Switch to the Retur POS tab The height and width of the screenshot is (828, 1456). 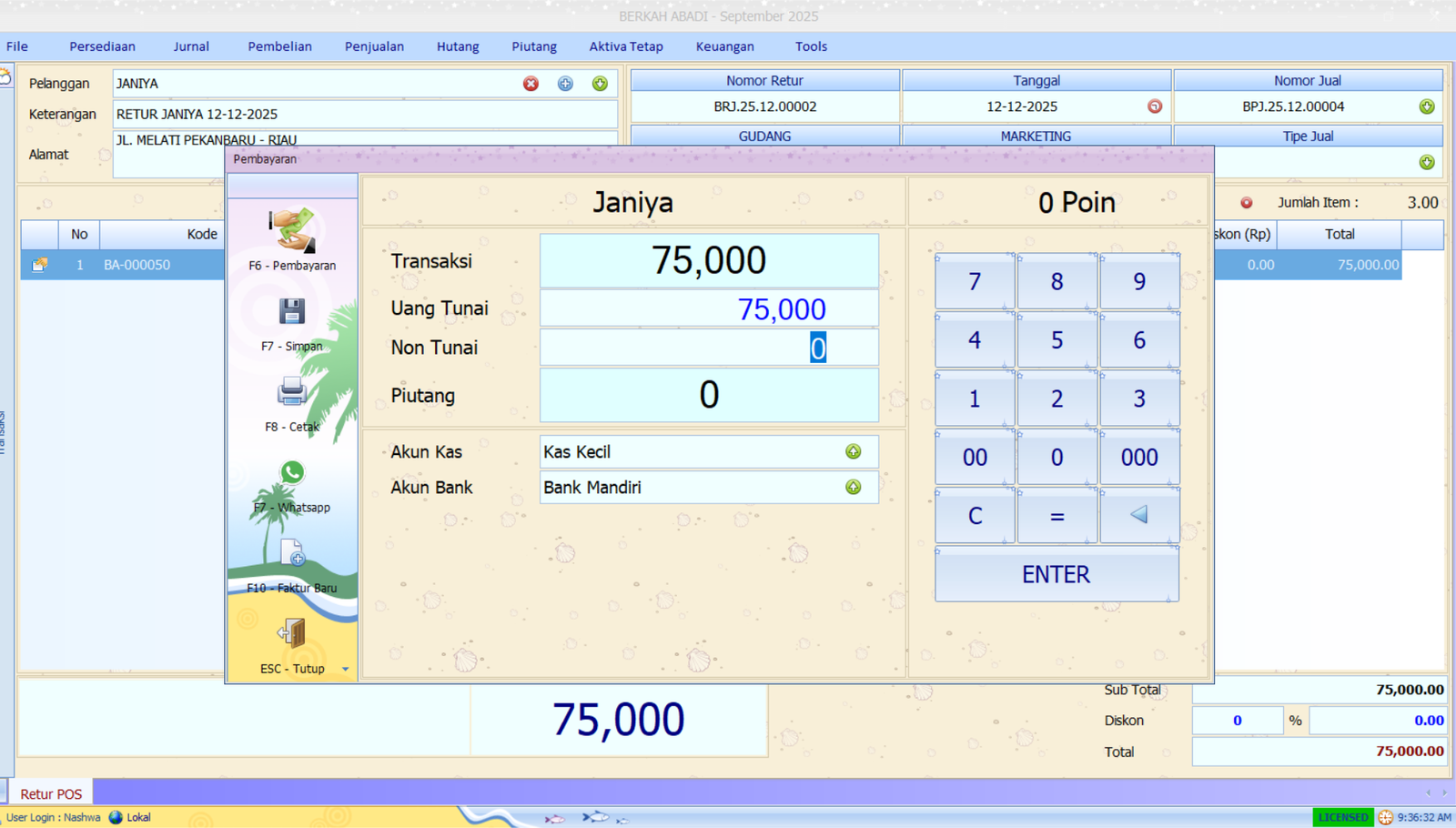coord(51,793)
